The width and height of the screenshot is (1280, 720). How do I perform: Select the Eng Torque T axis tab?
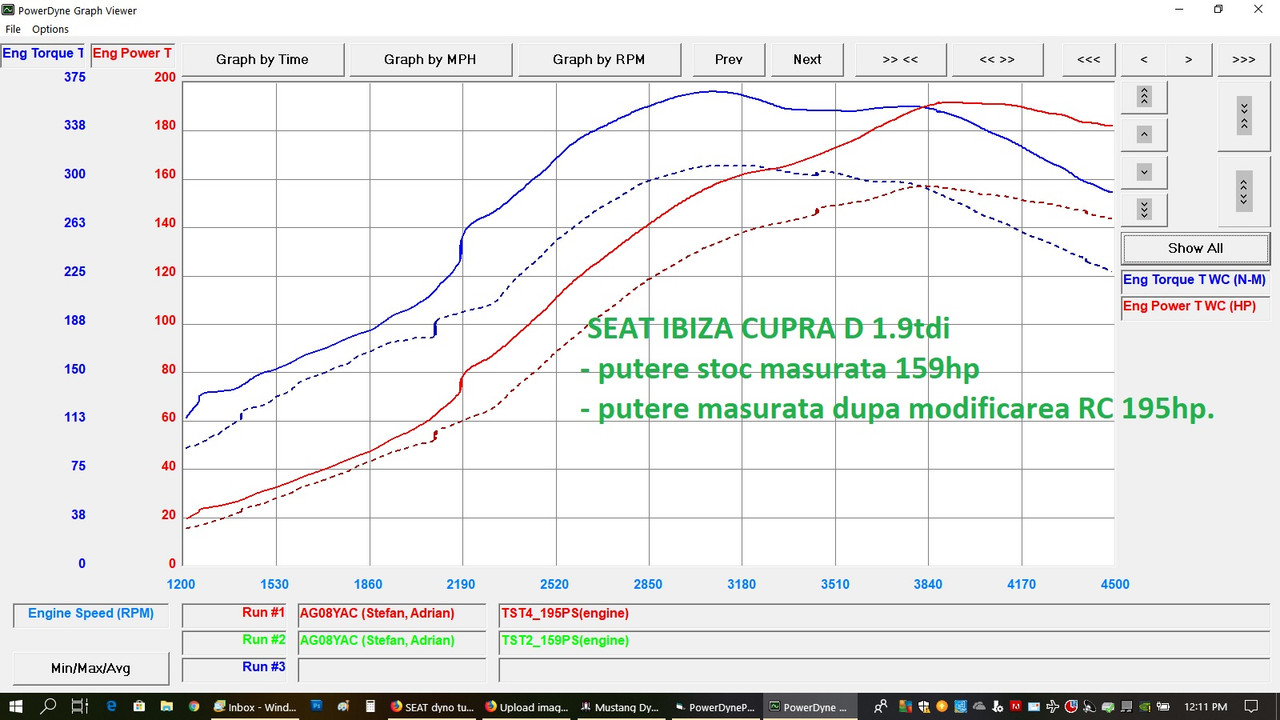click(44, 53)
